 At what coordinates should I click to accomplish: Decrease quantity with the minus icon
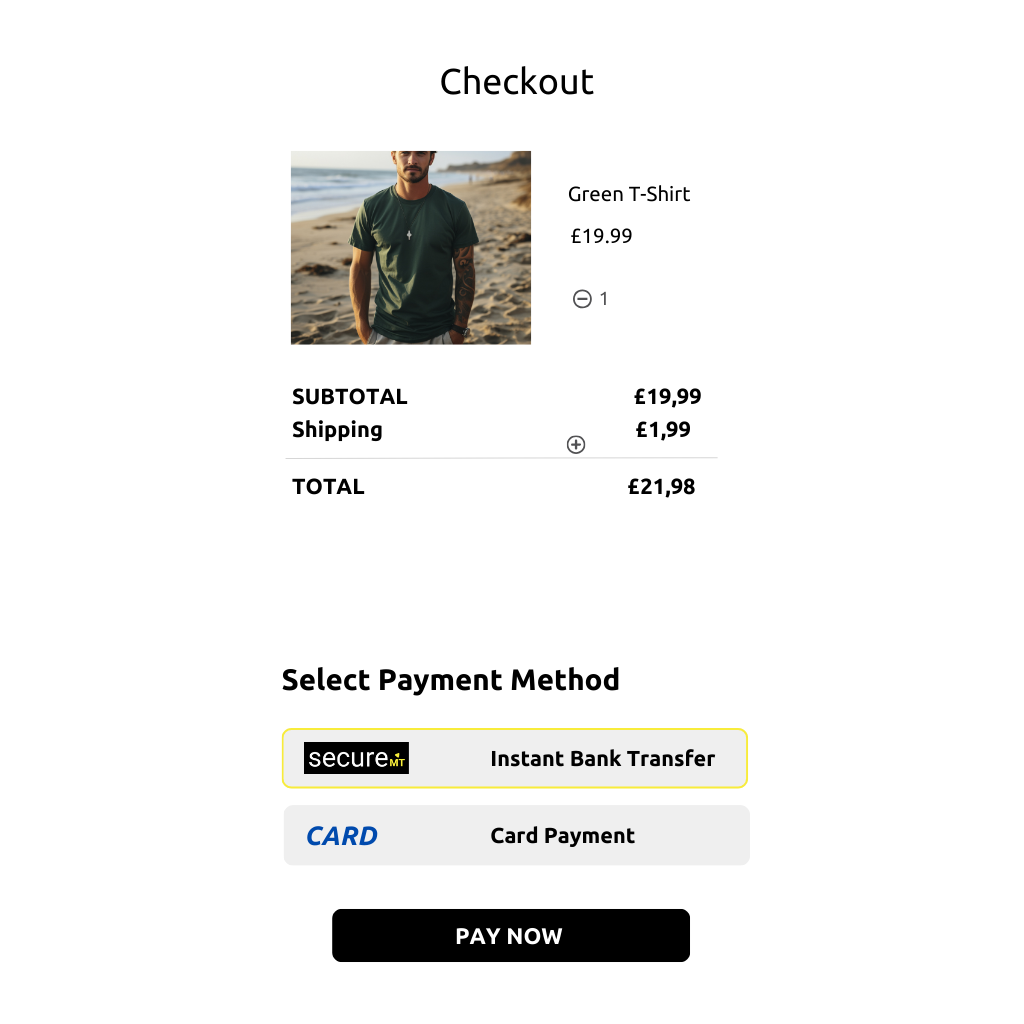[582, 299]
